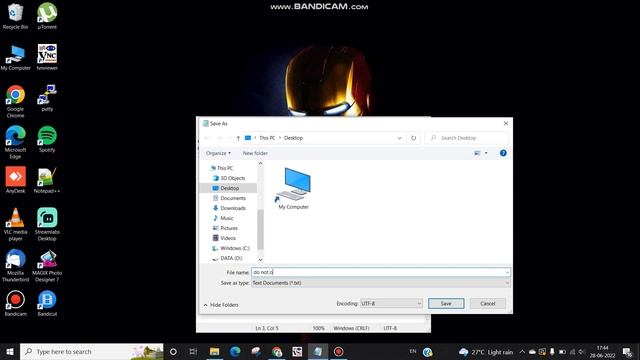Launch the Mozilla Thunderbird desktop shortcut
The image size is (640, 360).
pyautogui.click(x=16, y=265)
